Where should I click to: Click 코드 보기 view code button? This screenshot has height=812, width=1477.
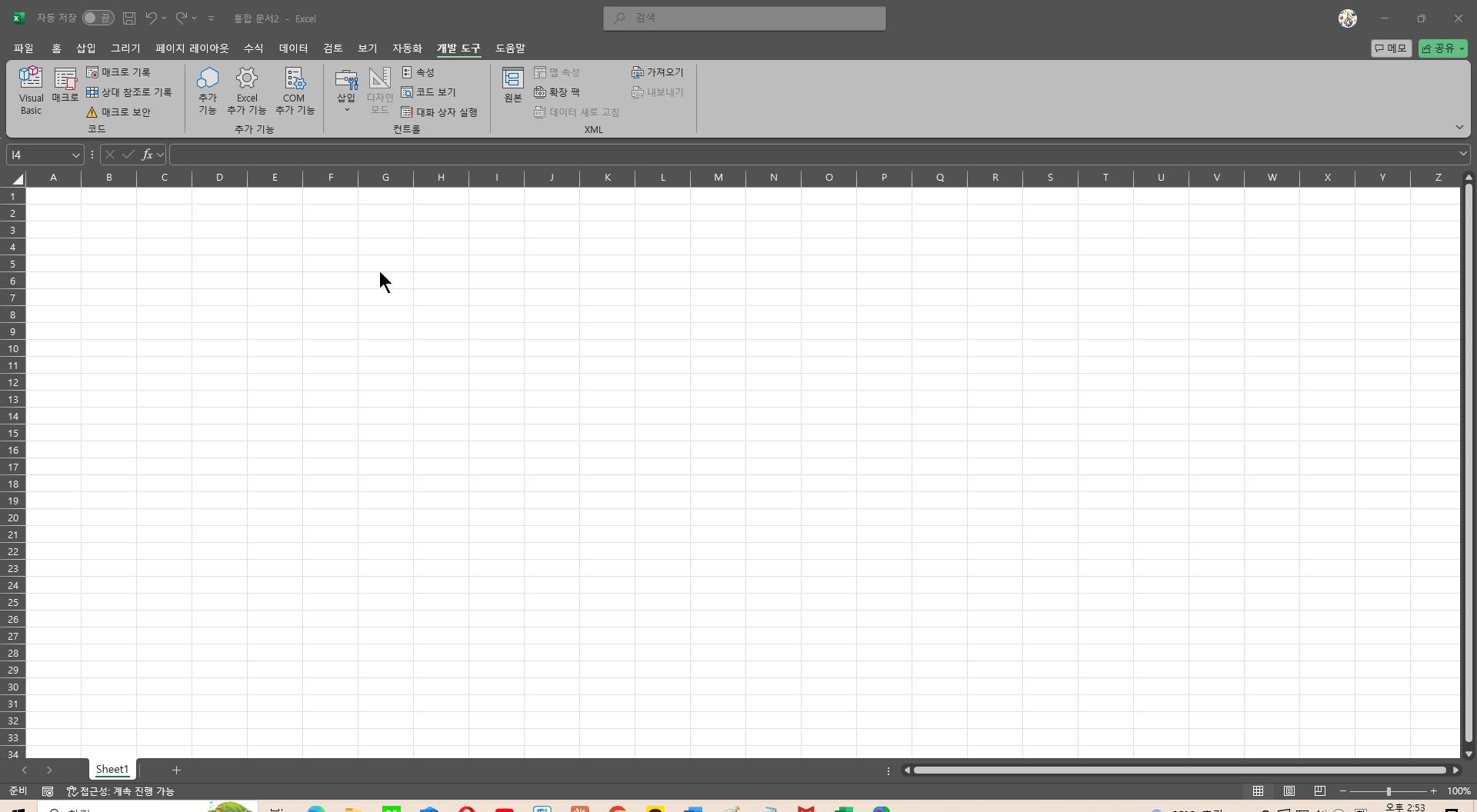pyautogui.click(x=428, y=92)
